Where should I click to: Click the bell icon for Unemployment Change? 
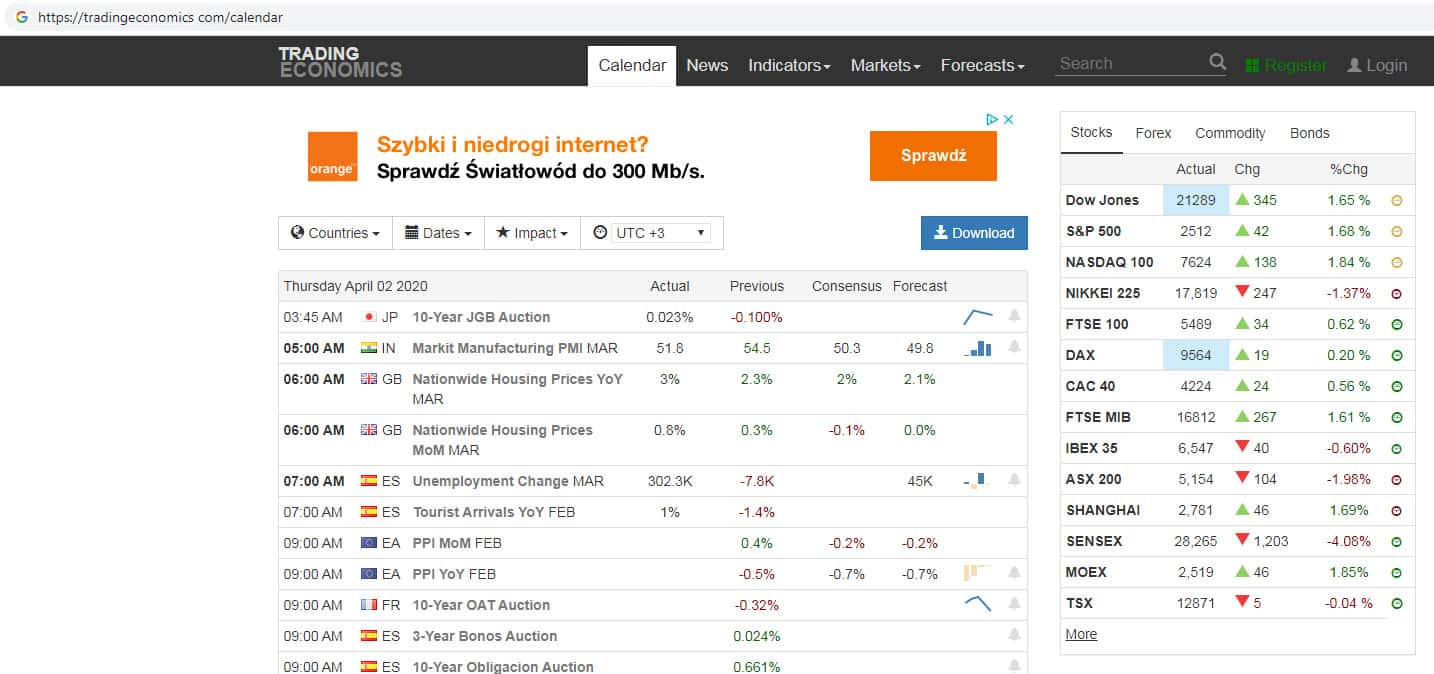click(x=1014, y=481)
